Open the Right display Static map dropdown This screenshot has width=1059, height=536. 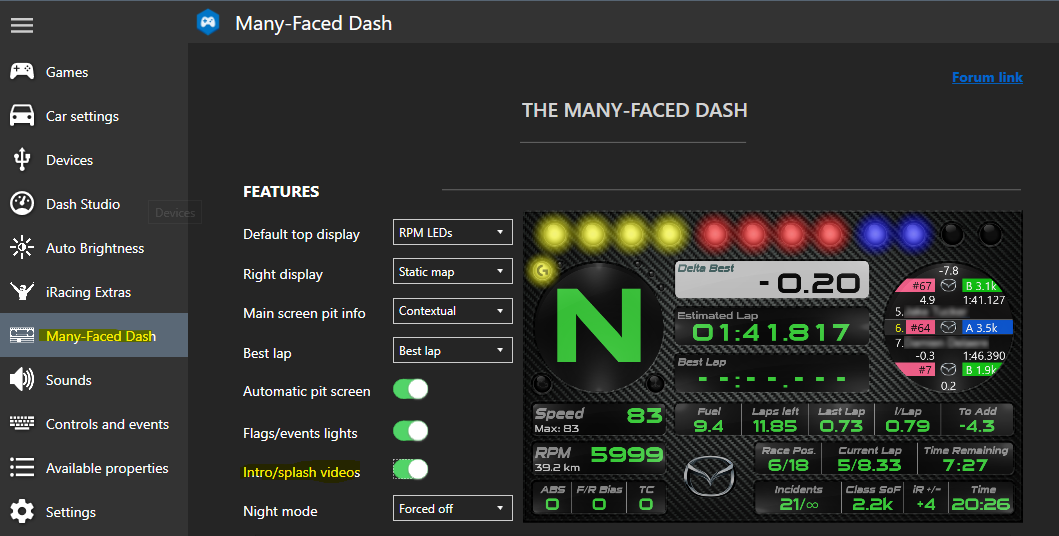[x=453, y=271]
